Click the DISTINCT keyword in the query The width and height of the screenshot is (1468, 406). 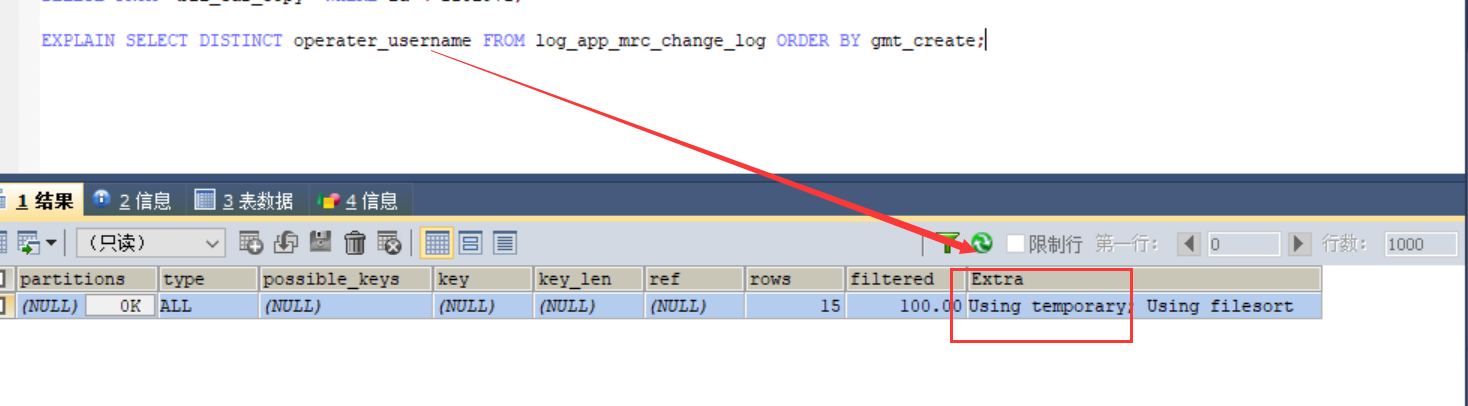240,41
